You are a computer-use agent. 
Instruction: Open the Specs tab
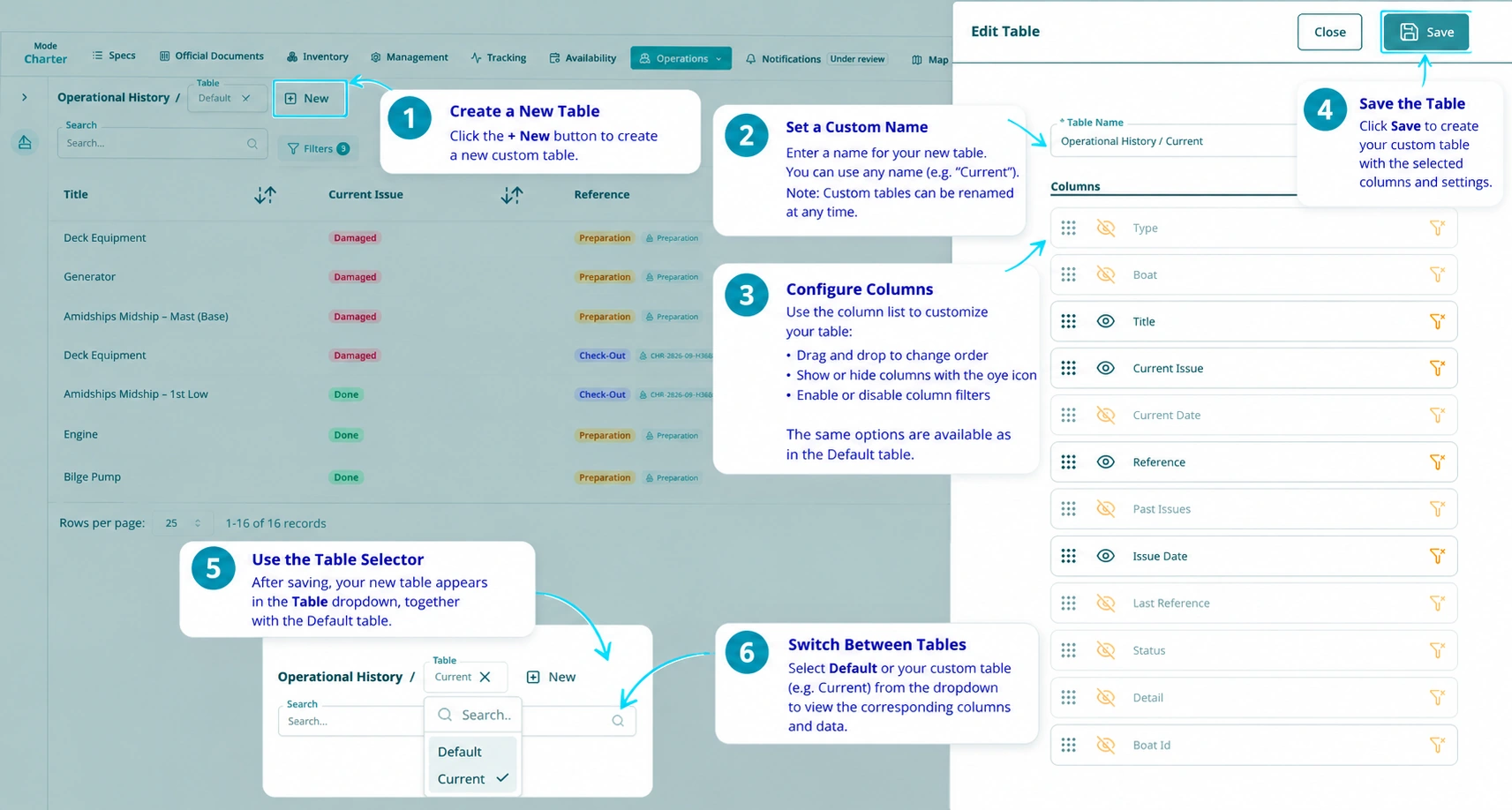(114, 56)
